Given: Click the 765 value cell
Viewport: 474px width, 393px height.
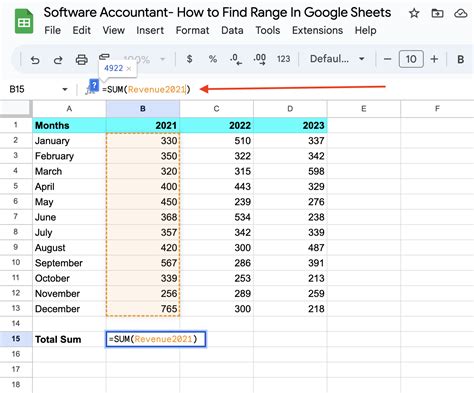Looking at the screenshot, I should click(x=143, y=309).
